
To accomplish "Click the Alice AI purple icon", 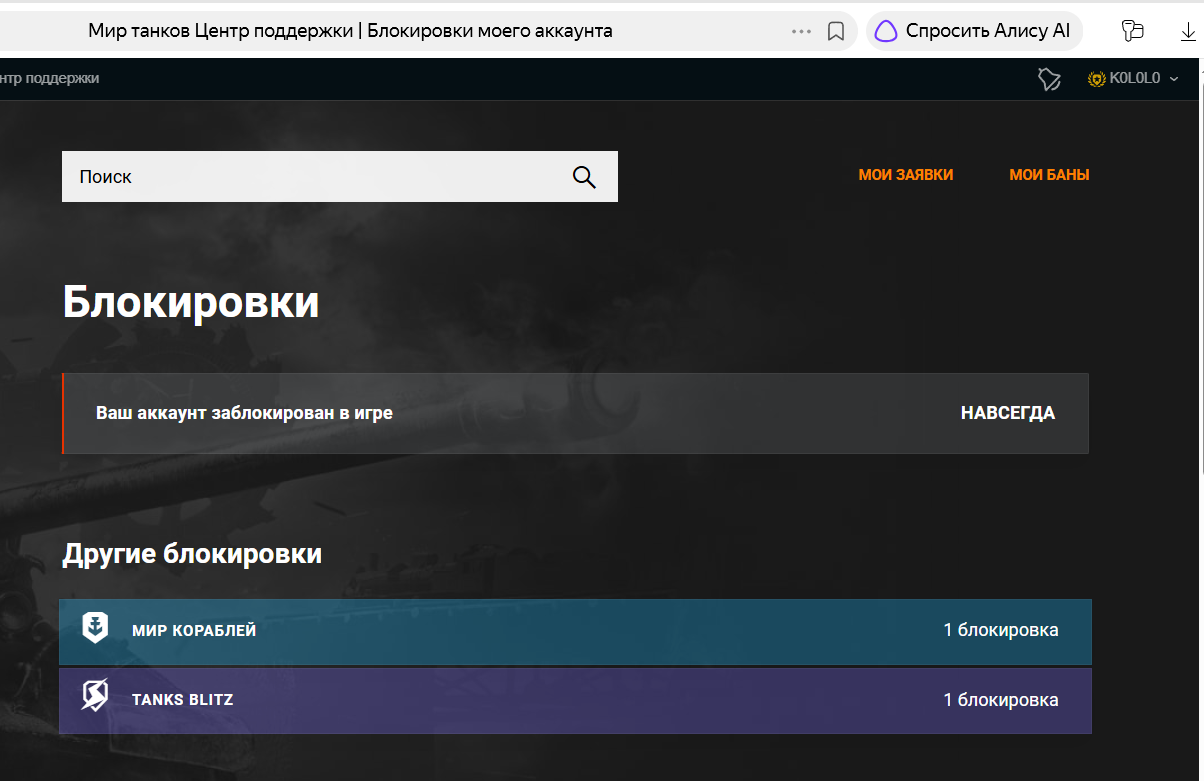I will click(x=885, y=31).
